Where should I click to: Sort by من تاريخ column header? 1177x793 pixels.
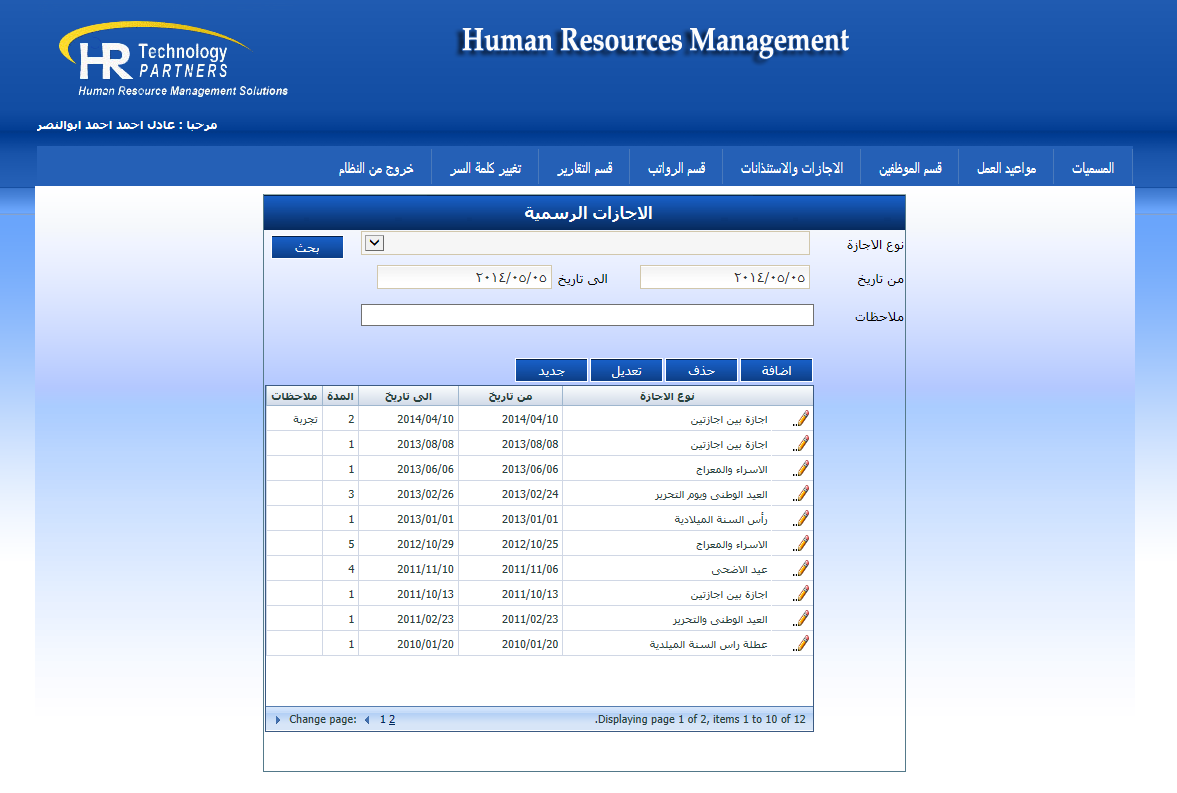click(x=510, y=396)
